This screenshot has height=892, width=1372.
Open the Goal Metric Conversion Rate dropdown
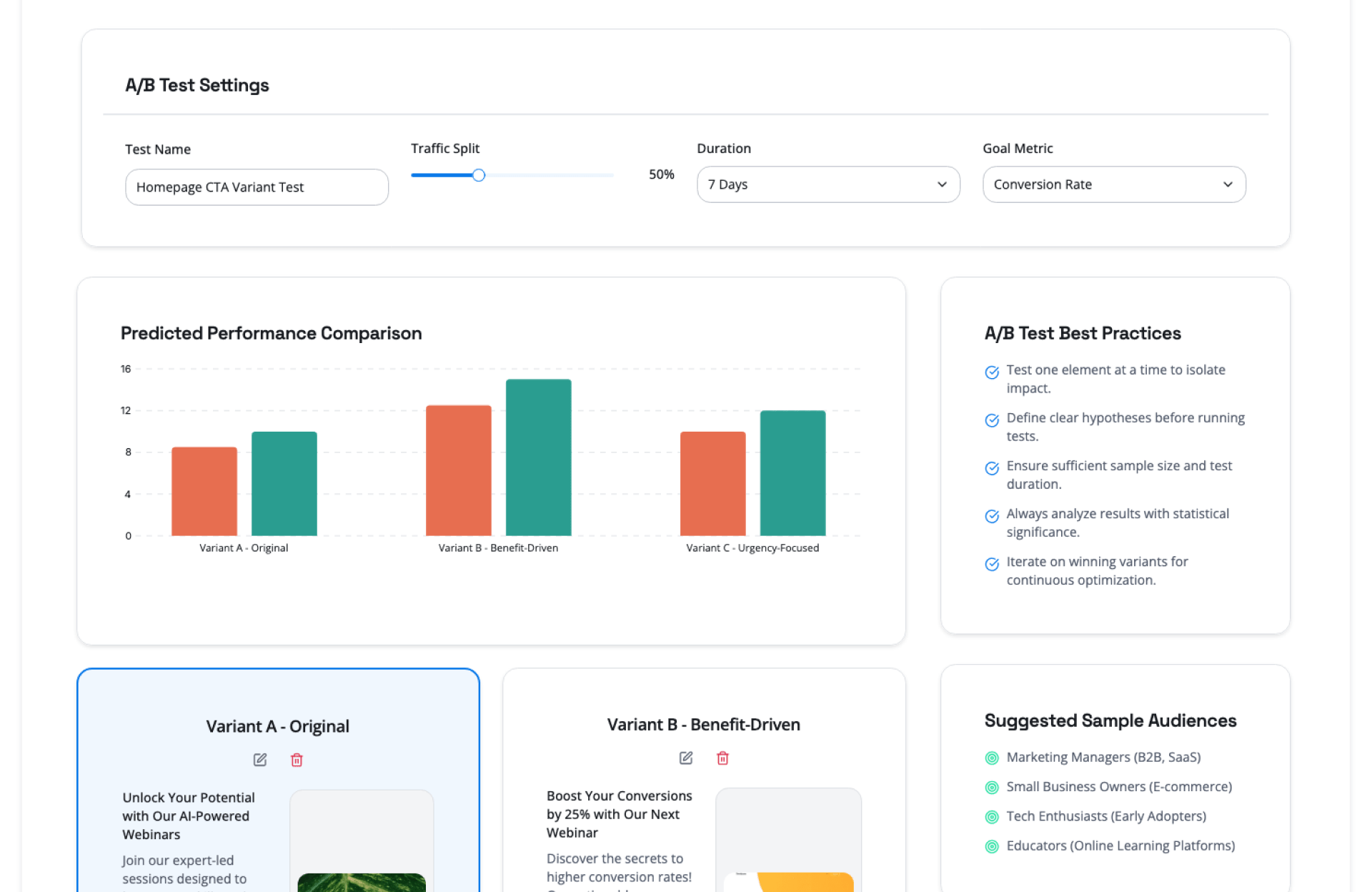1113,184
